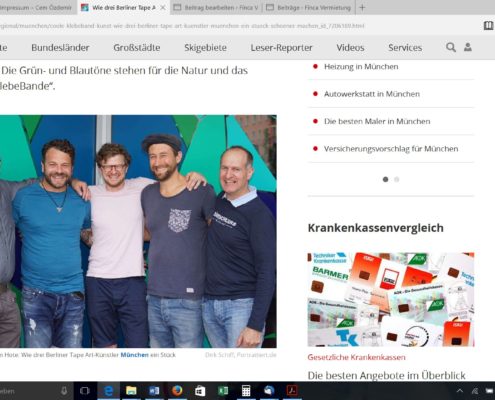The image size is (495, 400).
Task: Open Calculator from the taskbar
Action: point(246,391)
